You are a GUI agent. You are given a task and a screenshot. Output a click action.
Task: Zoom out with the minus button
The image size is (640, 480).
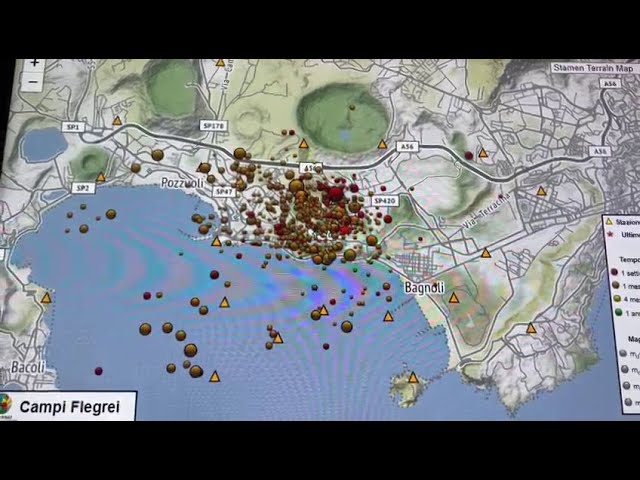(x=33, y=82)
